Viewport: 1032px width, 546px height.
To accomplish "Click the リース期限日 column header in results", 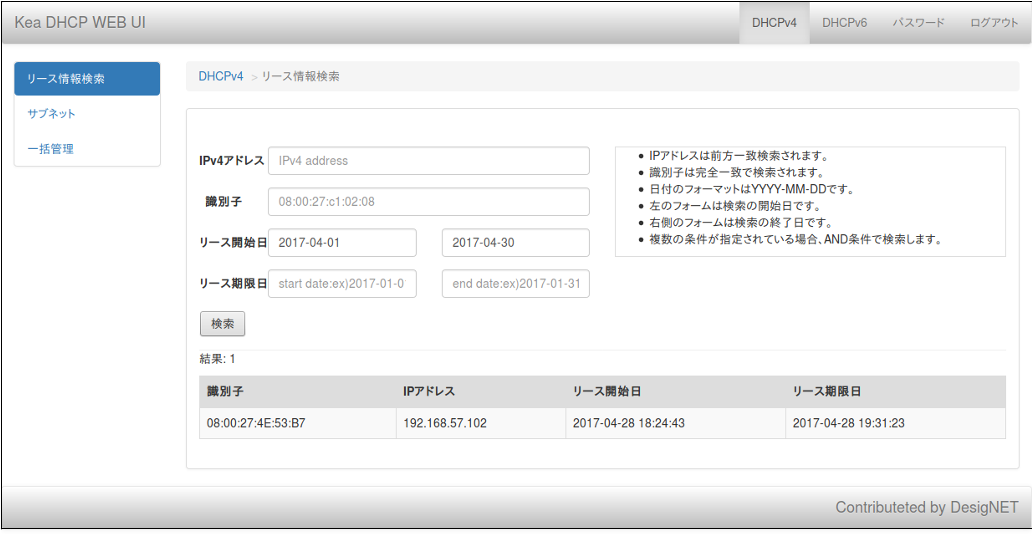I will click(x=826, y=392).
